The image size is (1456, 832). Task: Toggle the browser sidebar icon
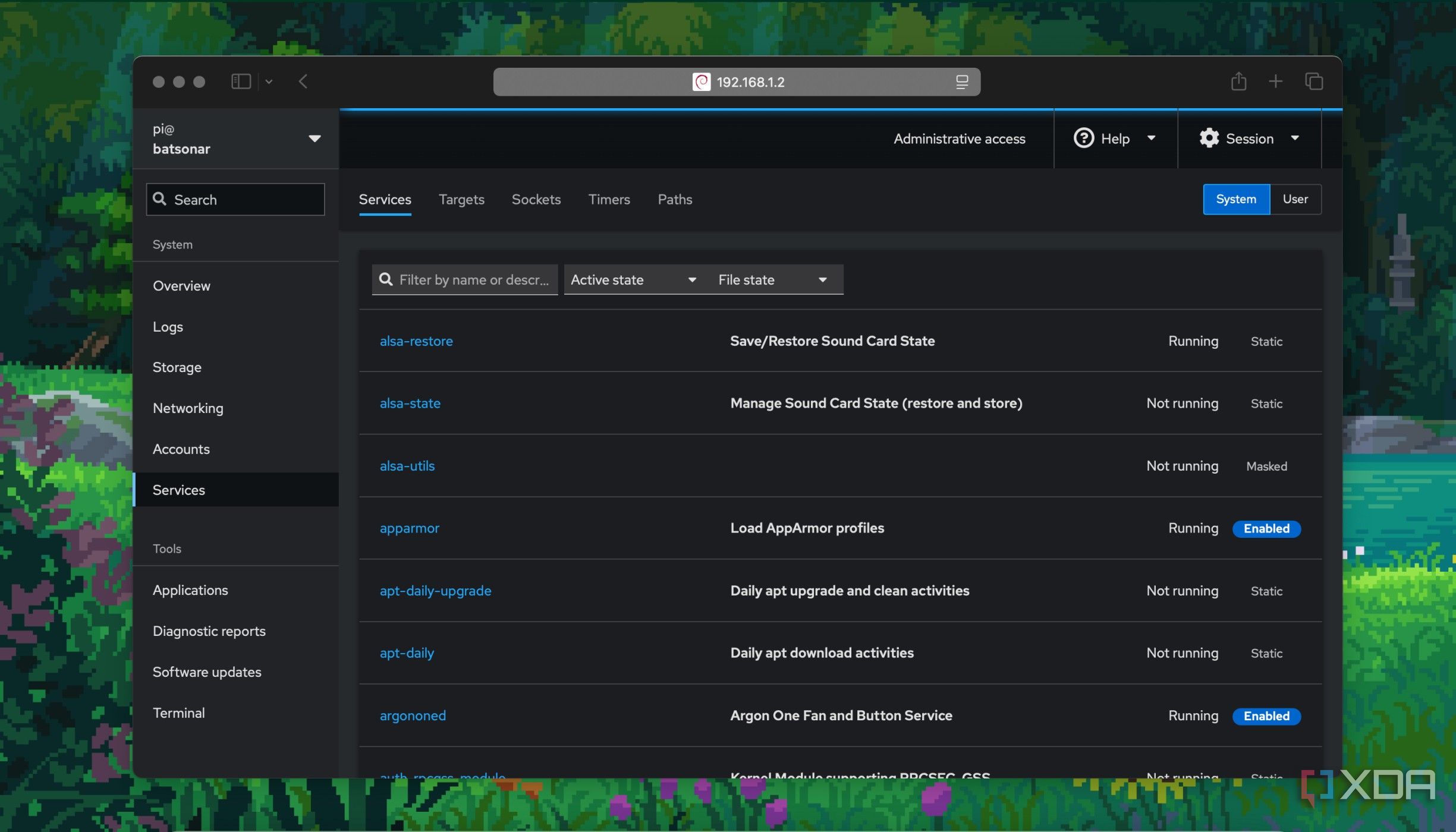(241, 81)
